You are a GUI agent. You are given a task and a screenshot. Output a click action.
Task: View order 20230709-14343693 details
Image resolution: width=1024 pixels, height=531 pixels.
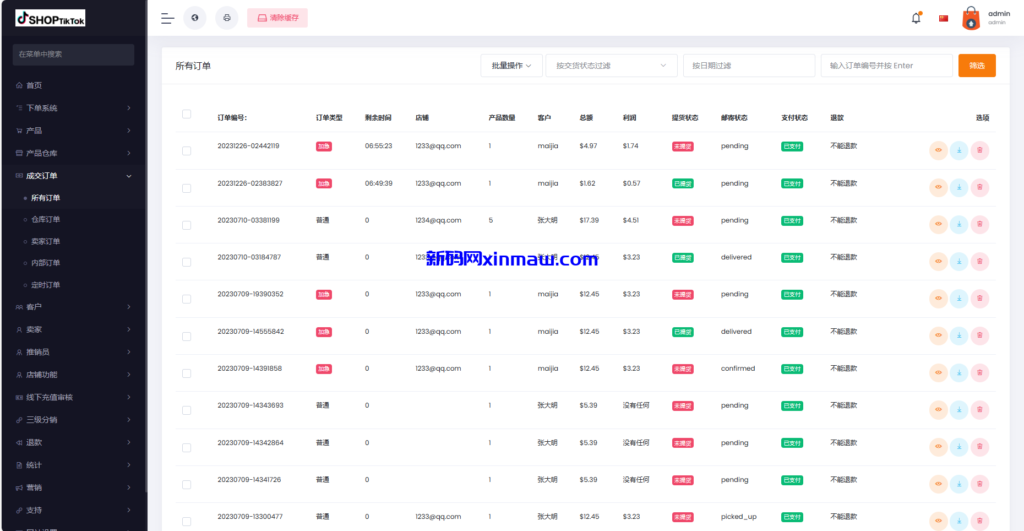(938, 410)
